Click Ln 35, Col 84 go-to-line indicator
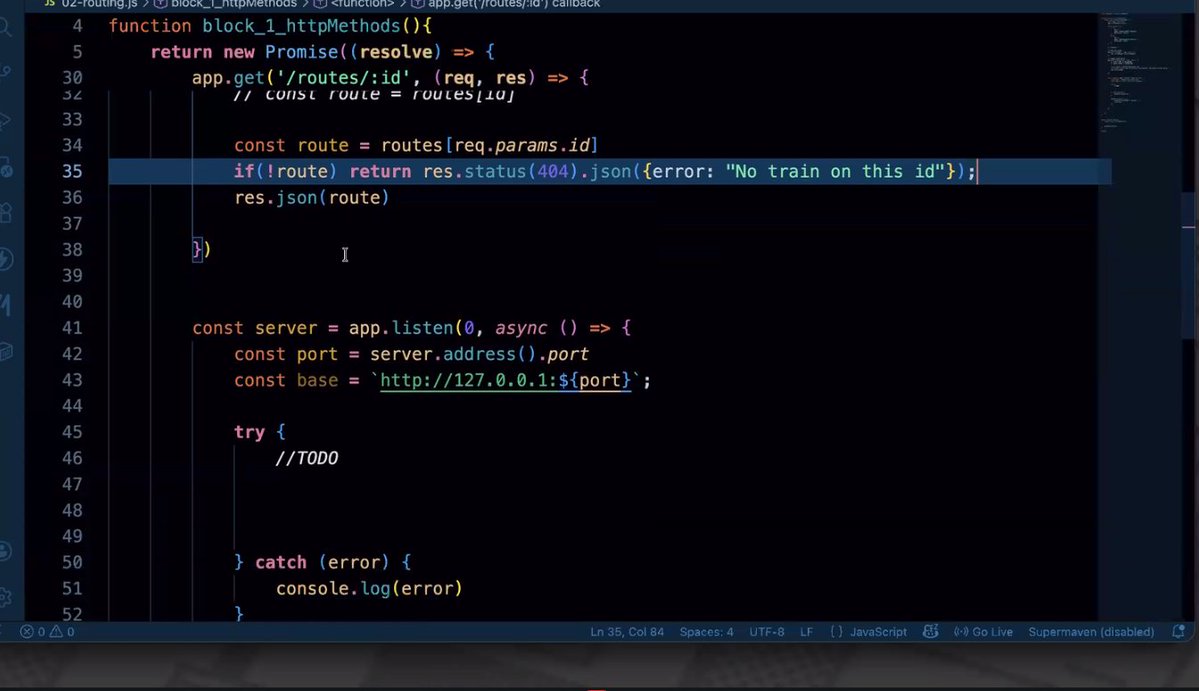The height and width of the screenshot is (691, 1199). [x=627, y=631]
